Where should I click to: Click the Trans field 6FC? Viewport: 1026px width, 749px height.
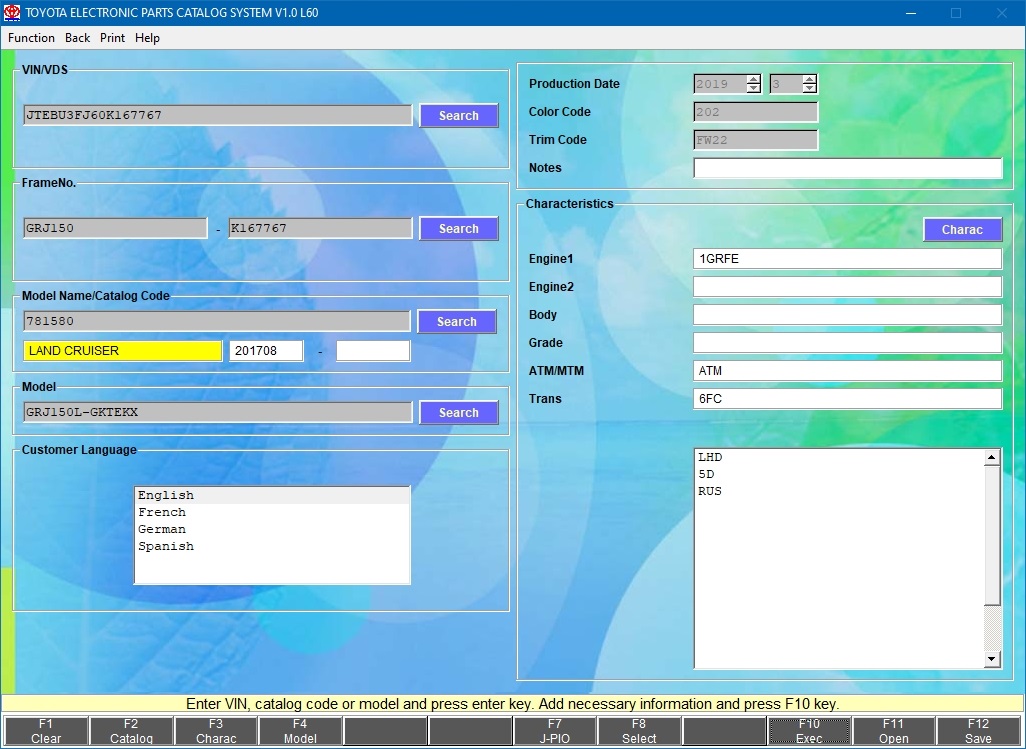847,399
